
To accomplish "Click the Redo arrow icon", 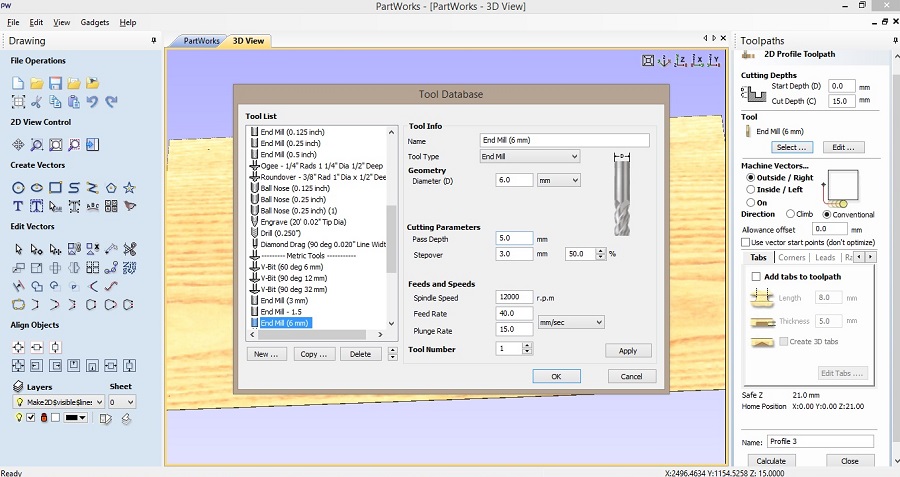I will click(111, 102).
